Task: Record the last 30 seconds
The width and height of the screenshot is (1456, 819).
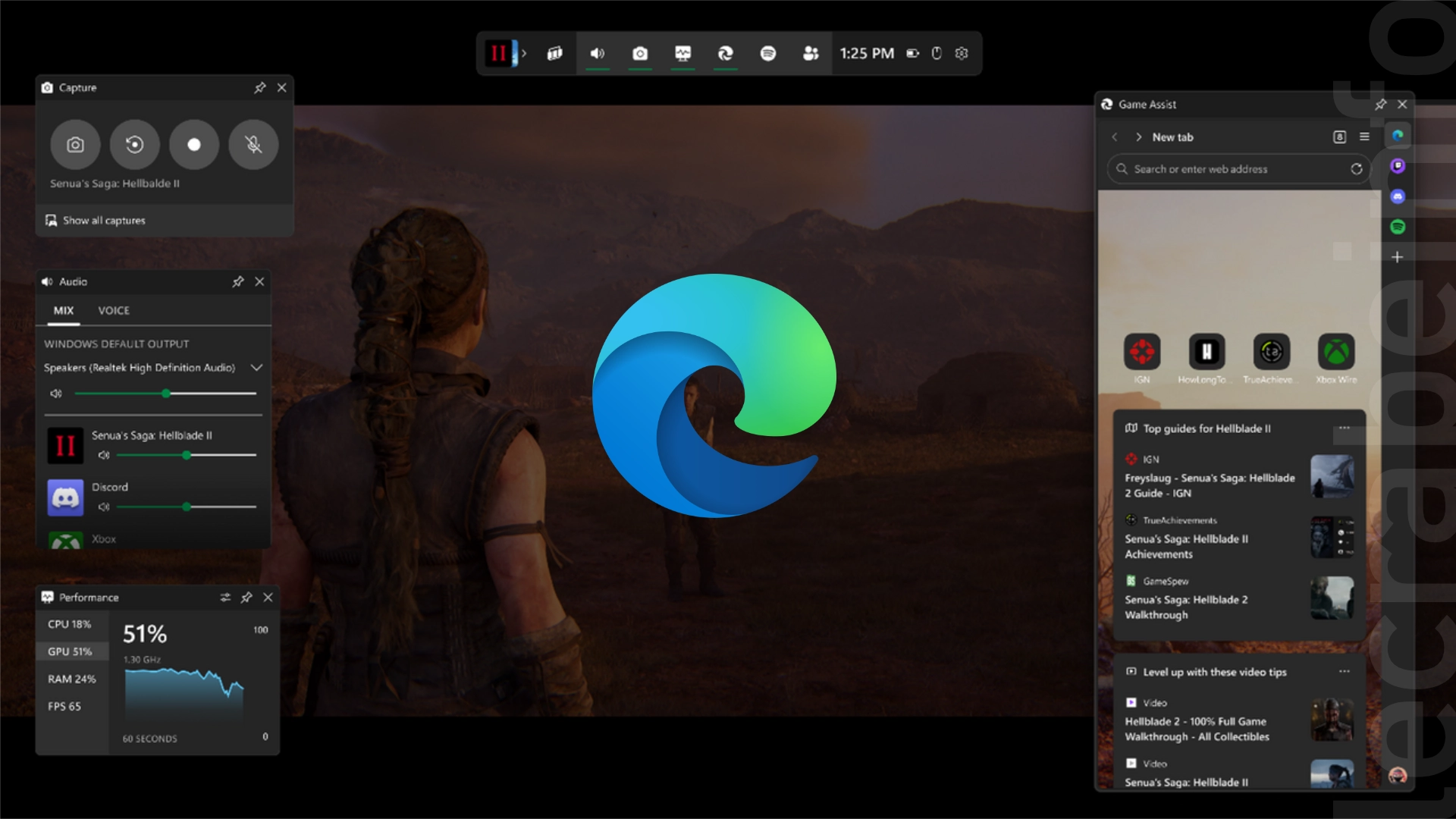Action: [134, 144]
